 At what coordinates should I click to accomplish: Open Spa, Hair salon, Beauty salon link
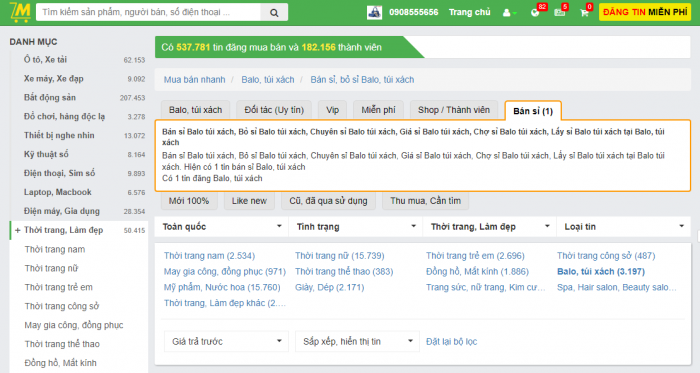click(x=617, y=287)
